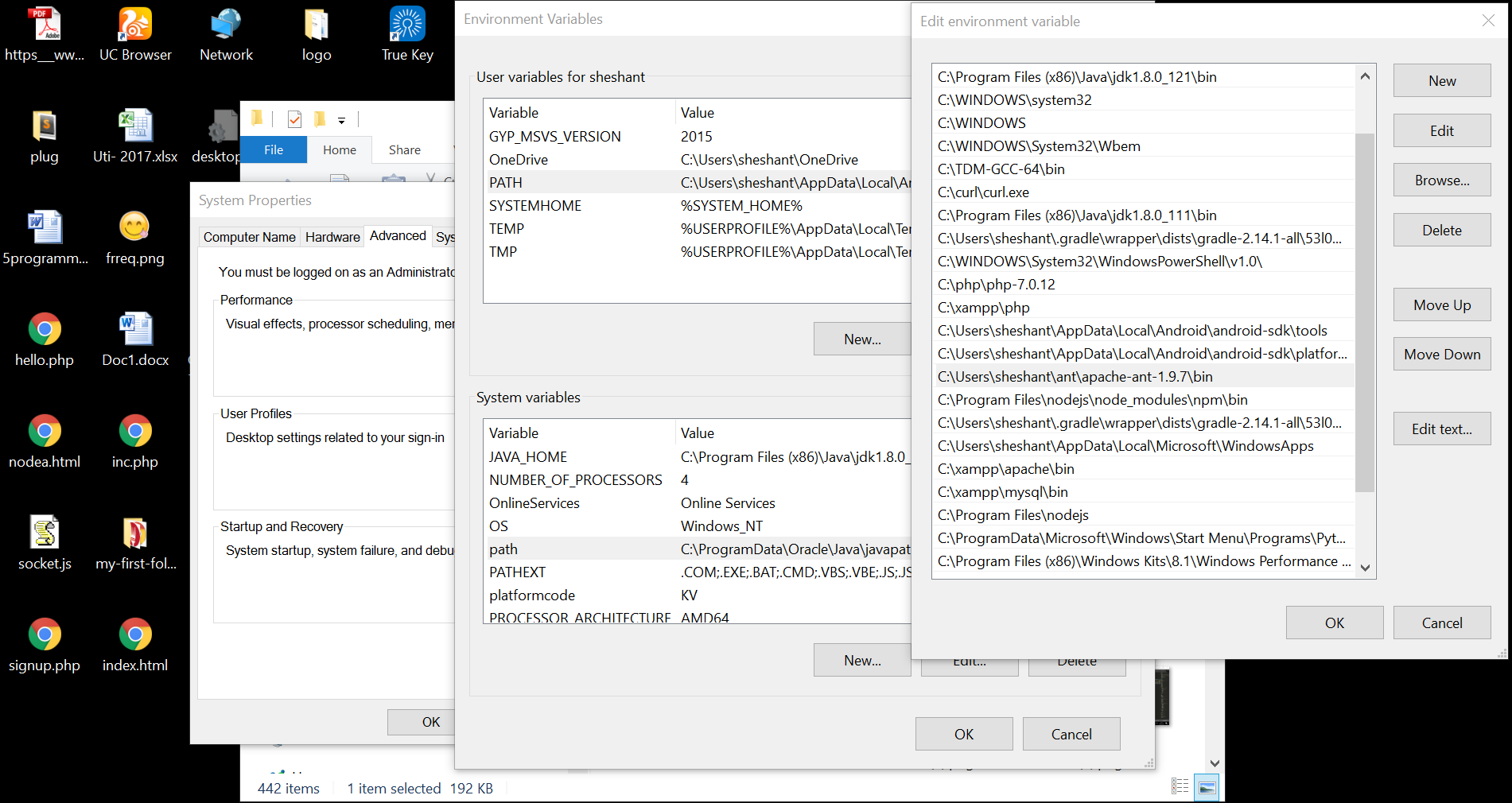Select the inc.php desktop file icon

(x=135, y=441)
